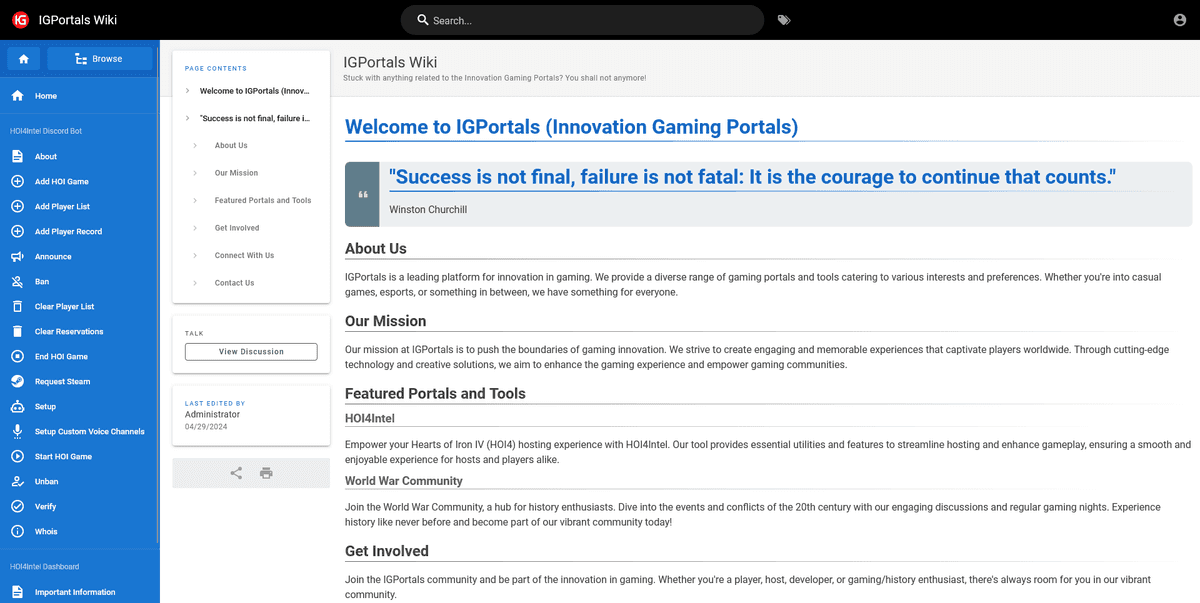Image resolution: width=1200 pixels, height=603 pixels.
Task: Click the Add HOI Game plus icon
Action: coord(17,181)
